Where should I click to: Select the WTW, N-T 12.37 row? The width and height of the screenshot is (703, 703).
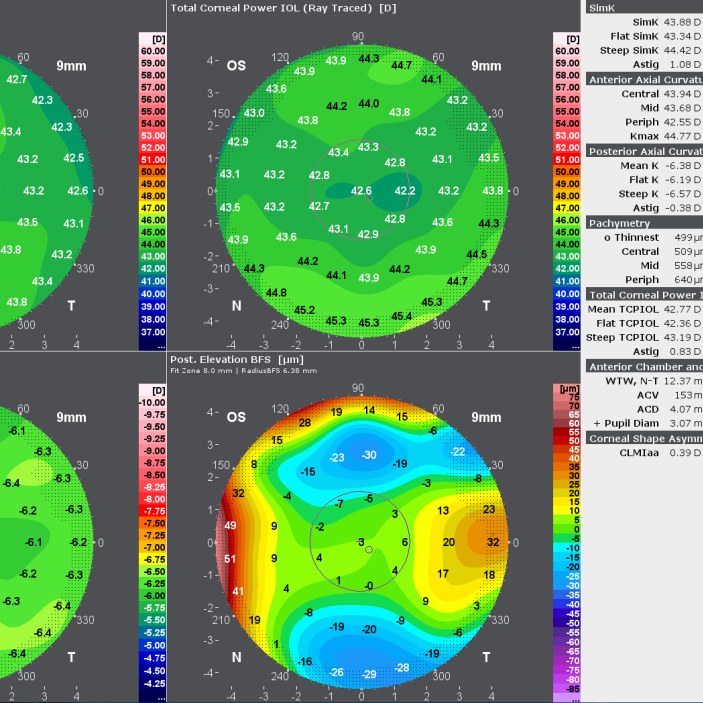click(x=654, y=381)
